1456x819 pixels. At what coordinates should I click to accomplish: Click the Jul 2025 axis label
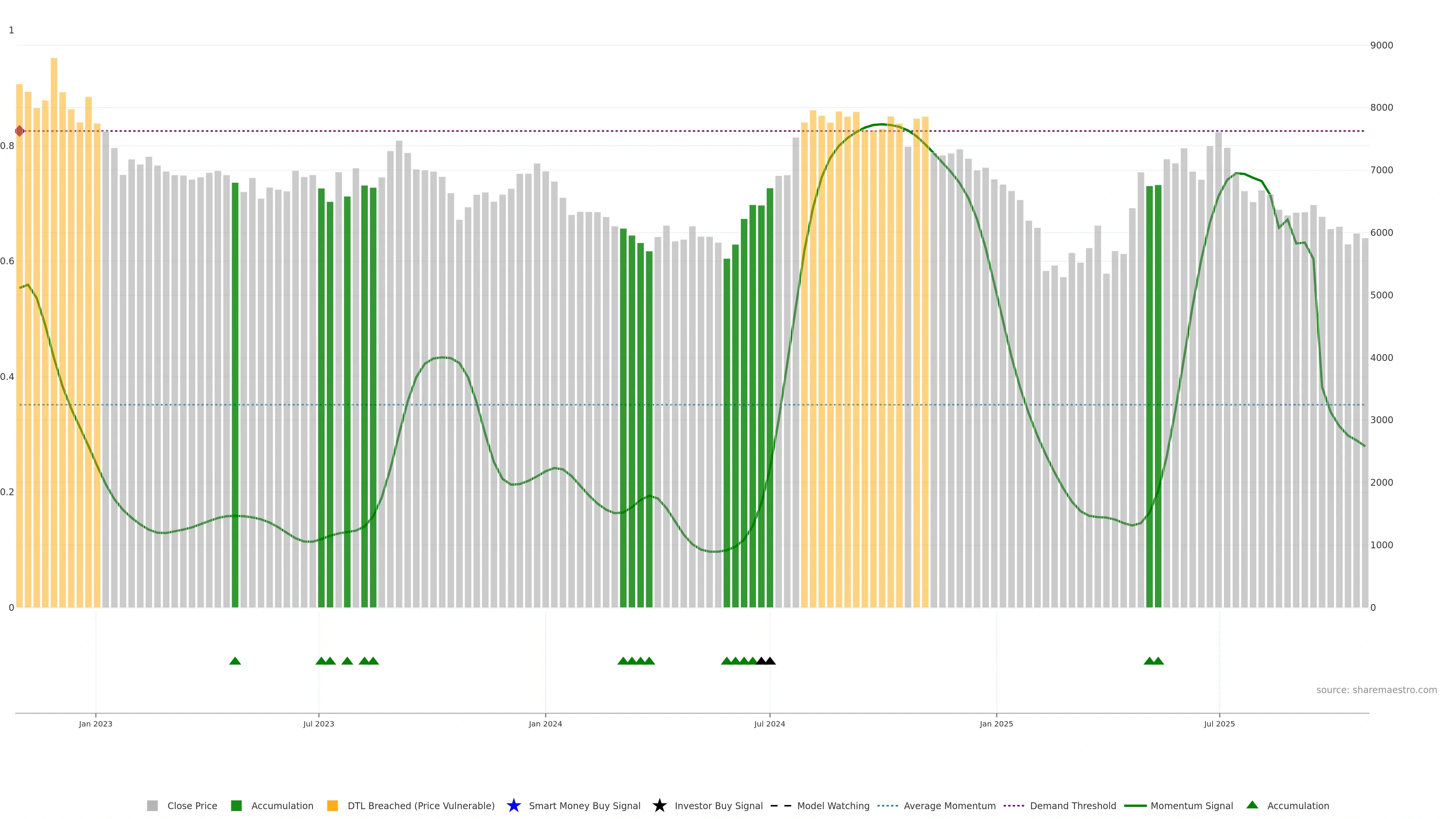(x=1219, y=724)
